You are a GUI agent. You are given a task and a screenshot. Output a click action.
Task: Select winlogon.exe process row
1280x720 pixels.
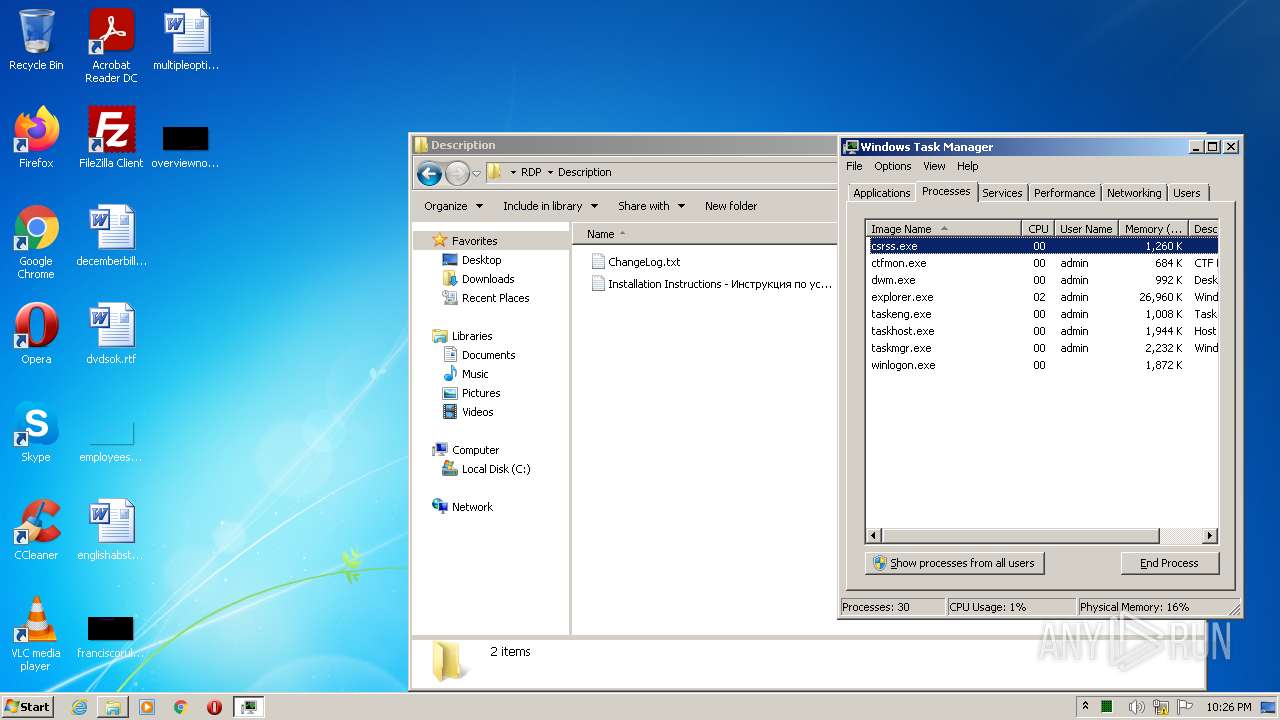click(1042, 365)
